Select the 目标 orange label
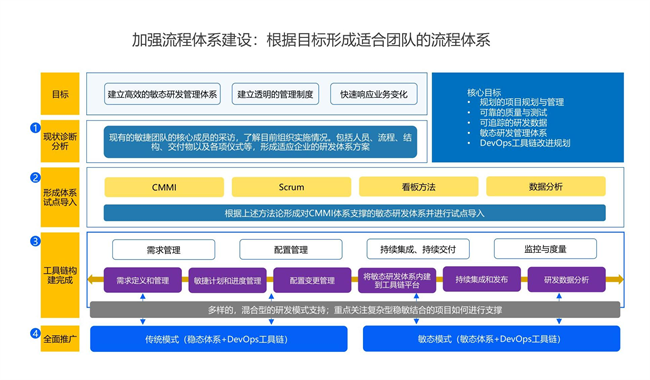 [60, 94]
